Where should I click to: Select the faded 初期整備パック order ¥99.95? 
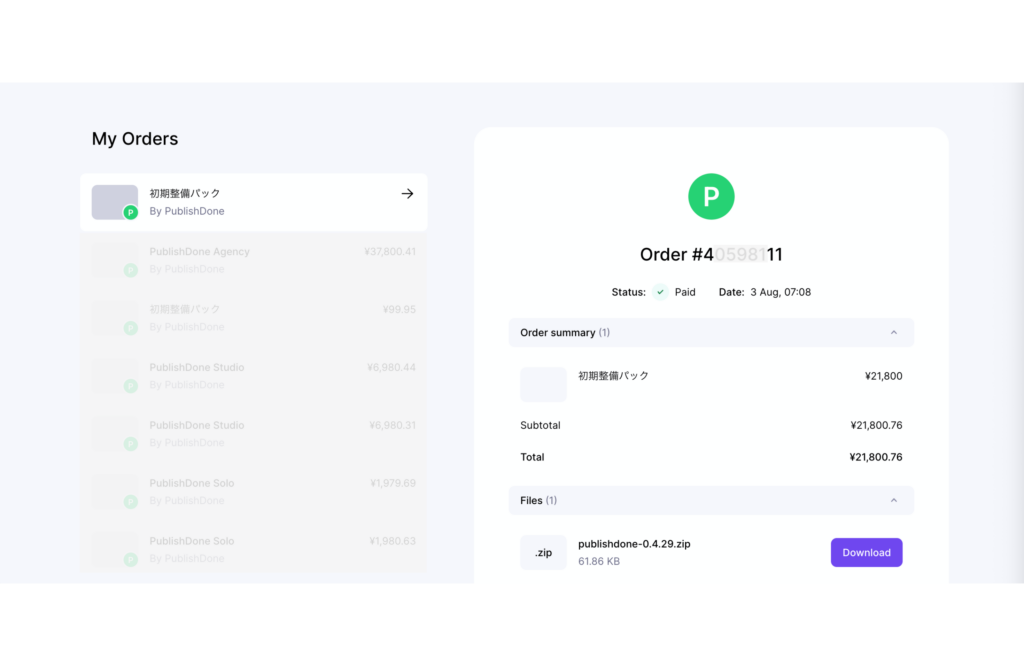pos(253,318)
